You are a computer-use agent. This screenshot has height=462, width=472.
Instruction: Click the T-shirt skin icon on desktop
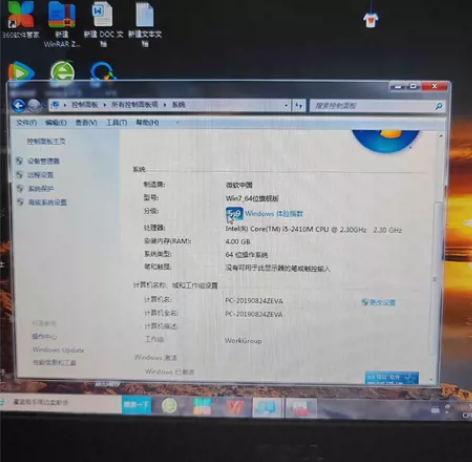371,20
